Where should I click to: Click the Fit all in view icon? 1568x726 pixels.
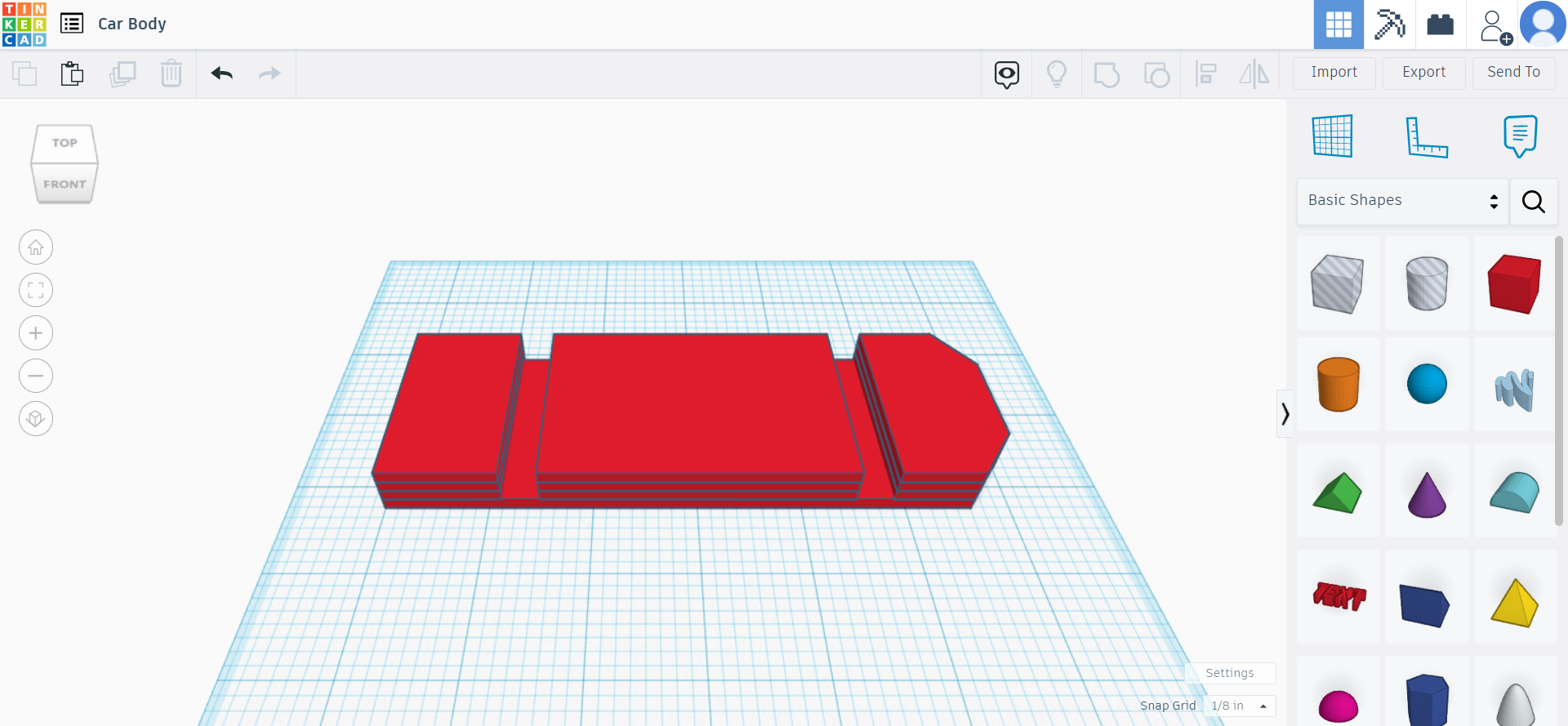(x=36, y=290)
